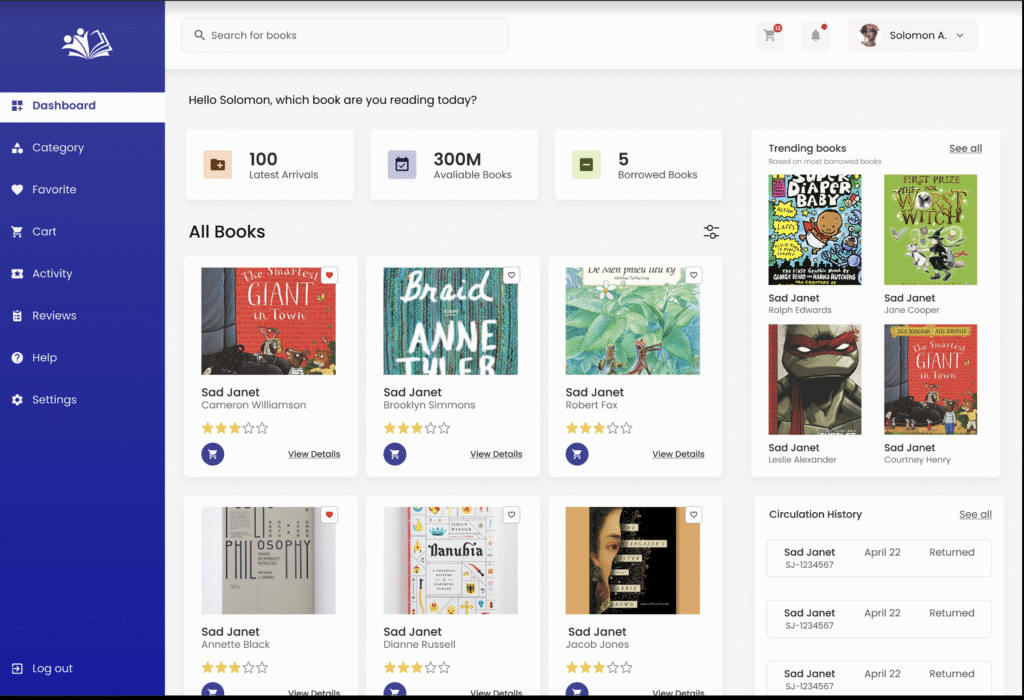Open the Super Diaper Baby trending thumbnail
Image resolution: width=1024 pixels, height=700 pixels.
point(814,230)
